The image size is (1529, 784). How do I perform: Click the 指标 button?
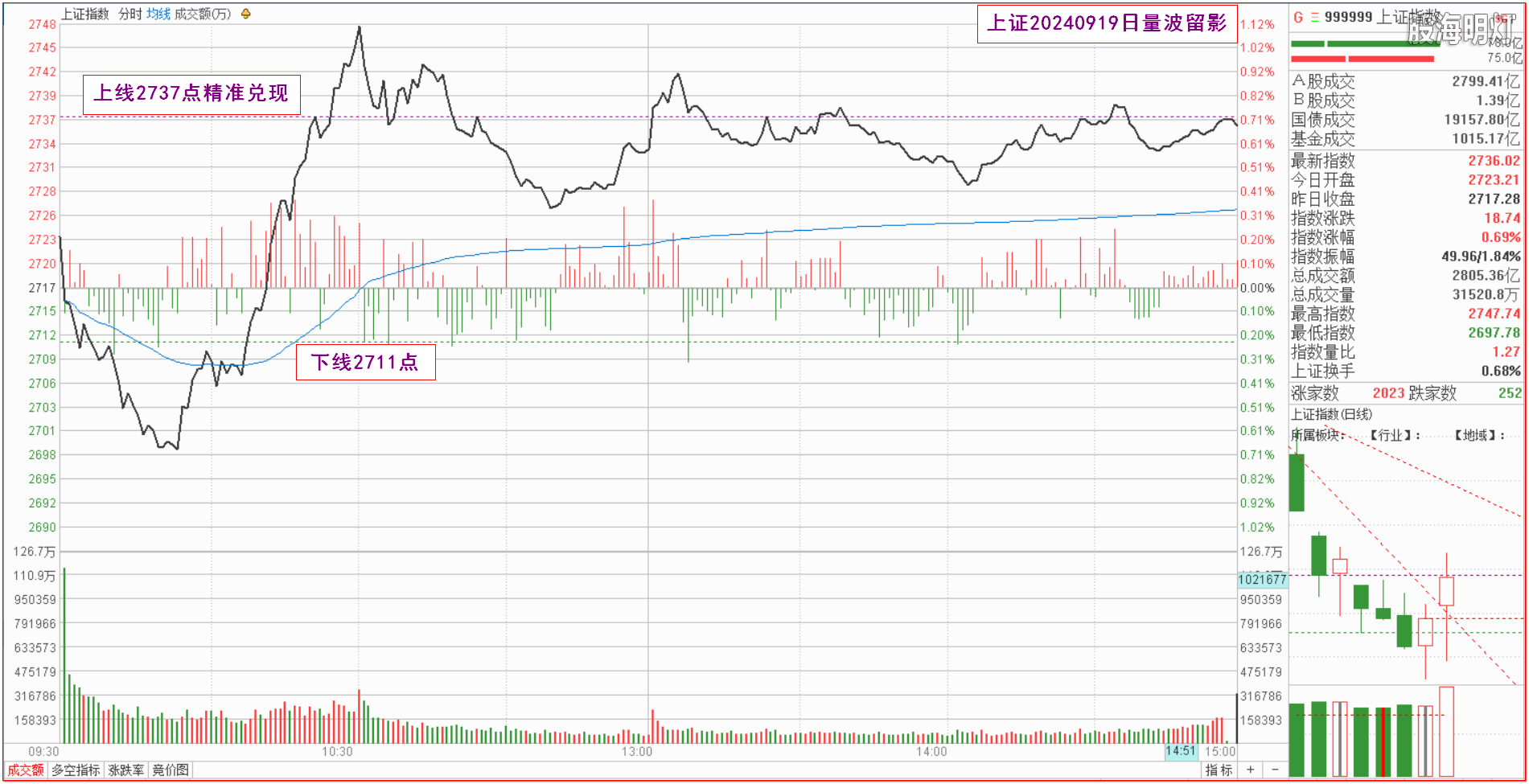click(x=1219, y=770)
